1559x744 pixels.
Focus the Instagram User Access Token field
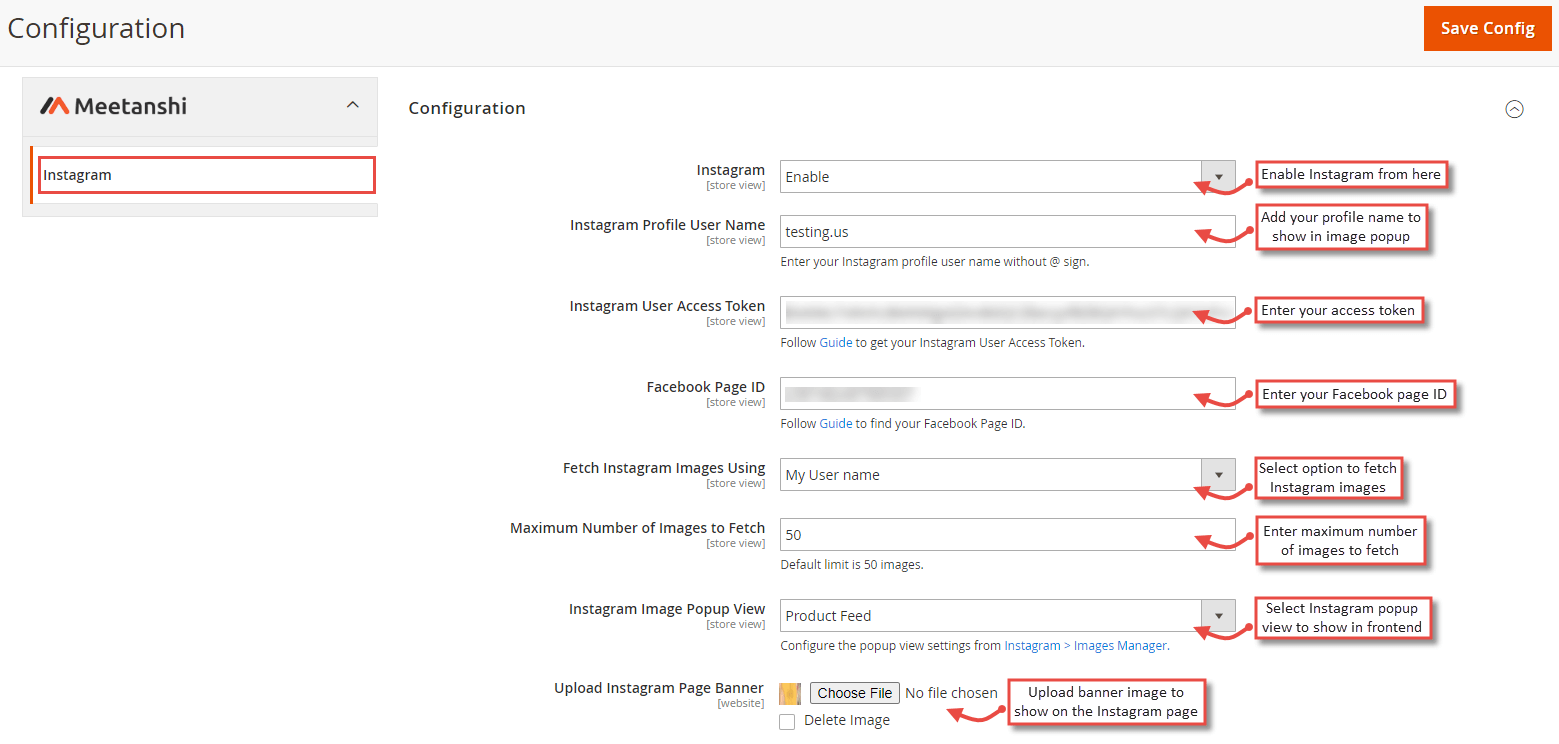(x=1007, y=313)
